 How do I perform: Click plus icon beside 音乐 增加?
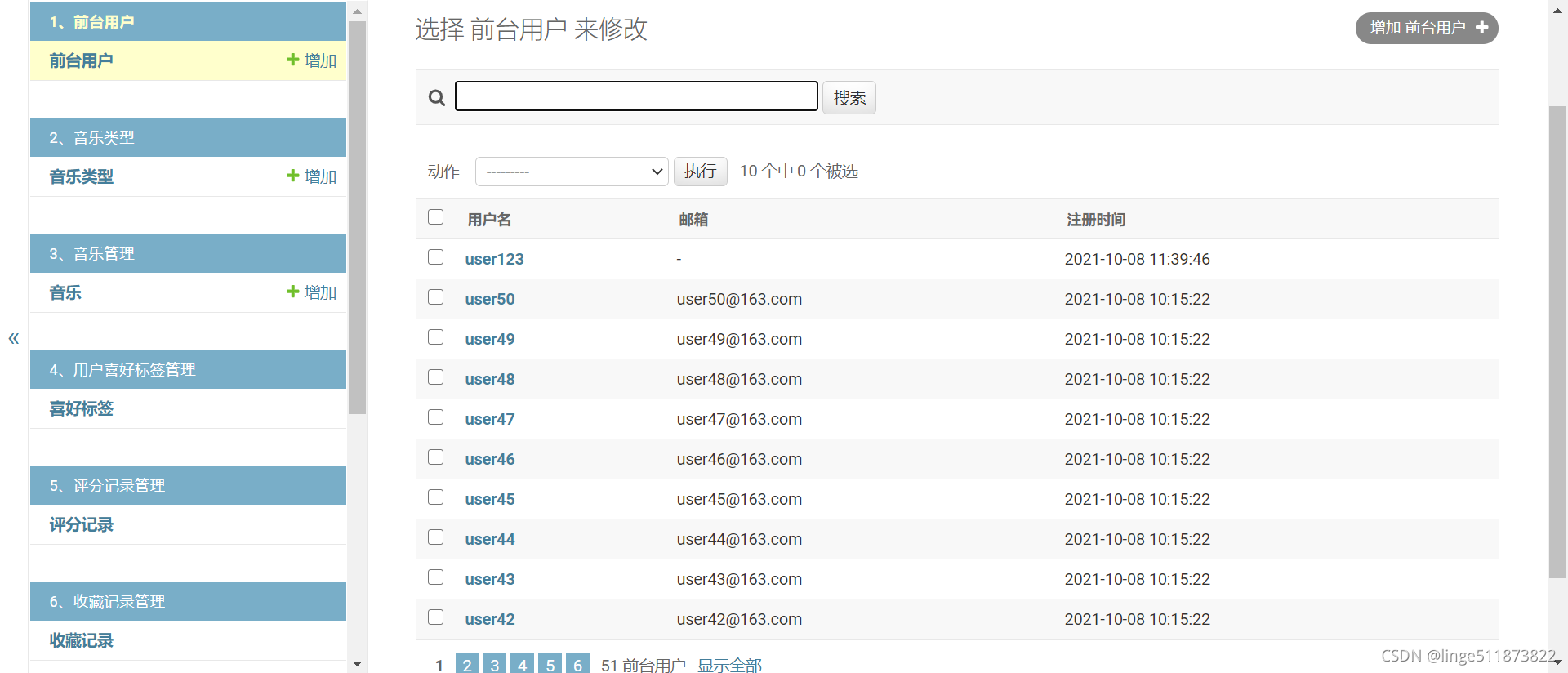pos(293,292)
